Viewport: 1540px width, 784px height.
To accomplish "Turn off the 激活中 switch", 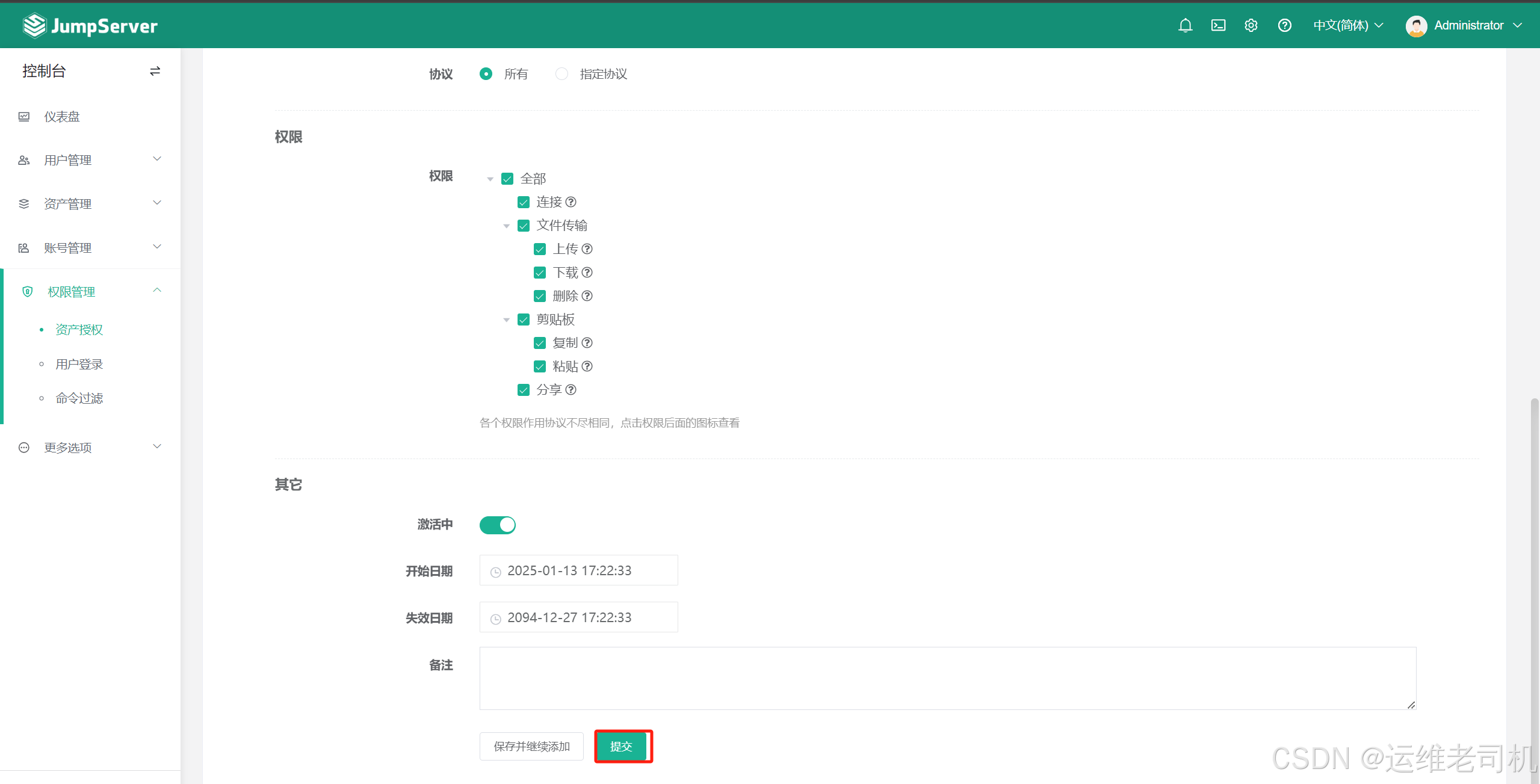I will click(497, 525).
